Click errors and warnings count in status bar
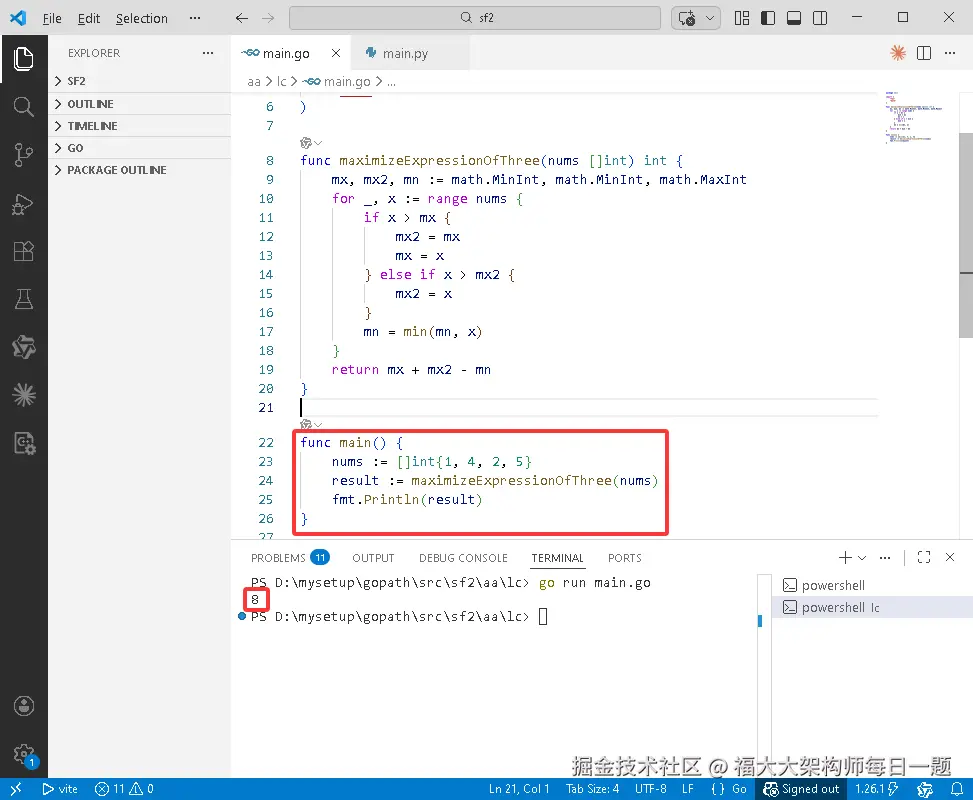This screenshot has width=973, height=800. (124, 789)
